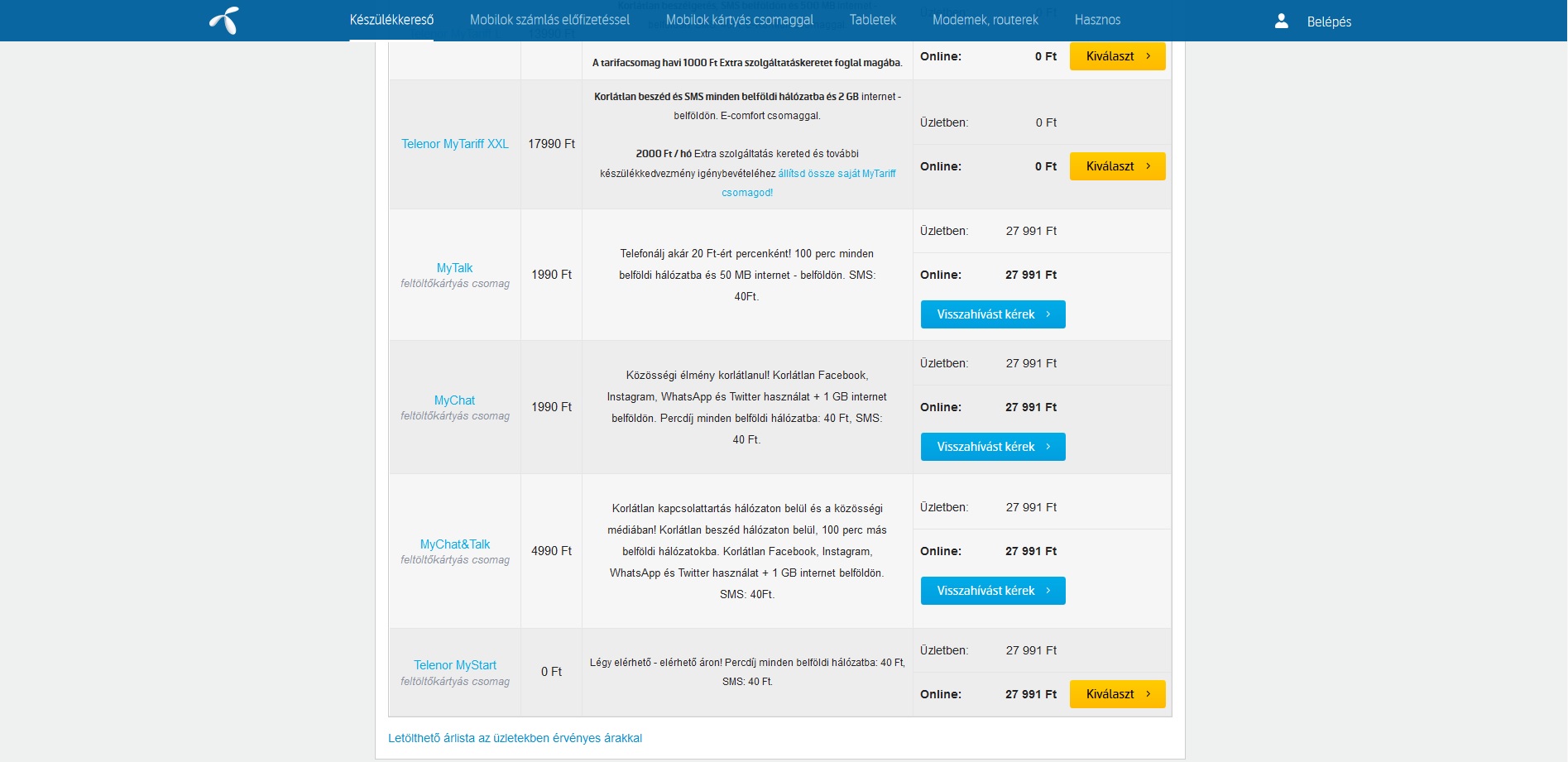1568x762 pixels.
Task: Click the Belépés login link
Action: click(1329, 22)
